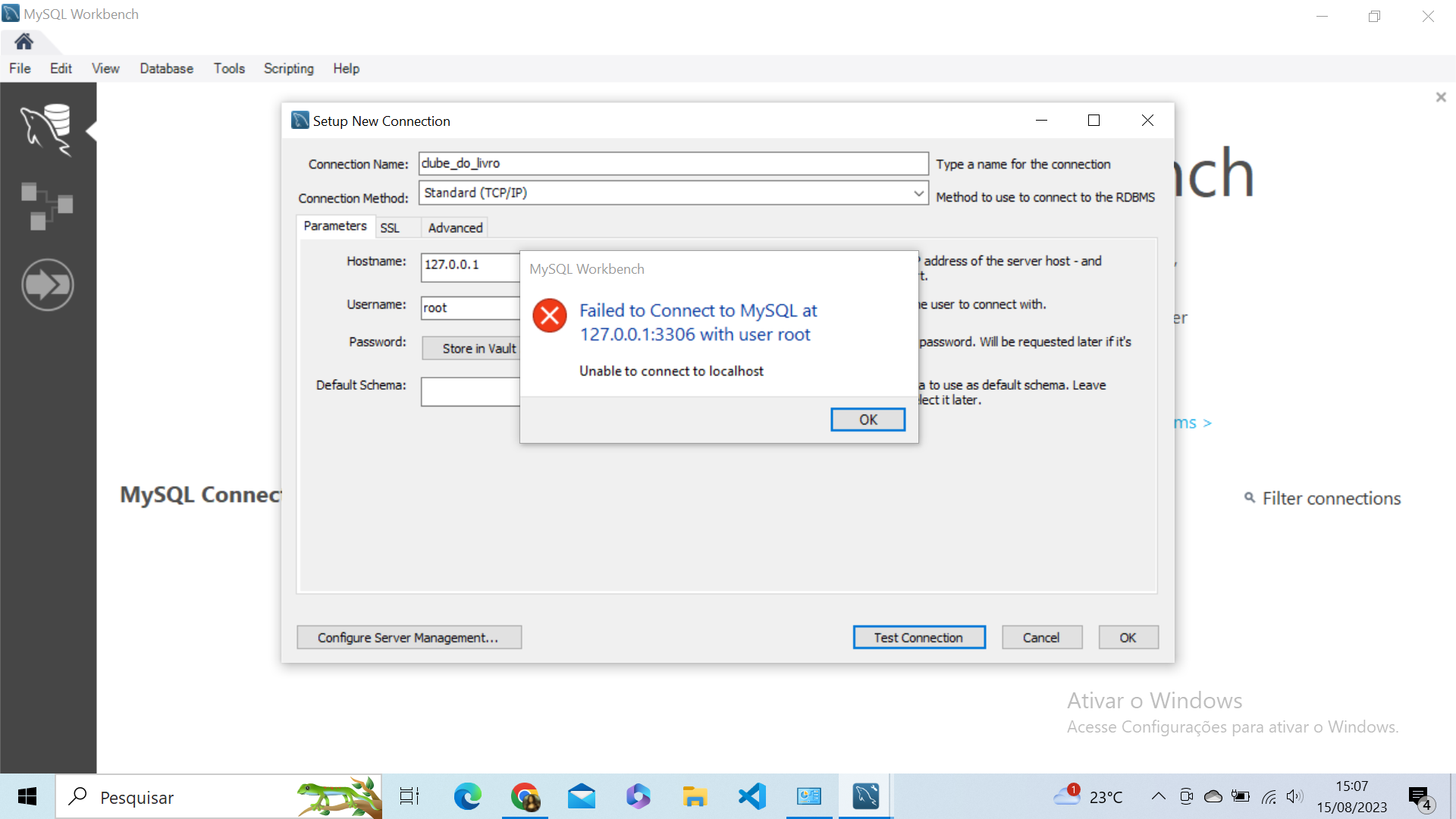
Task: Click the Test Connection button
Action: coord(918,637)
